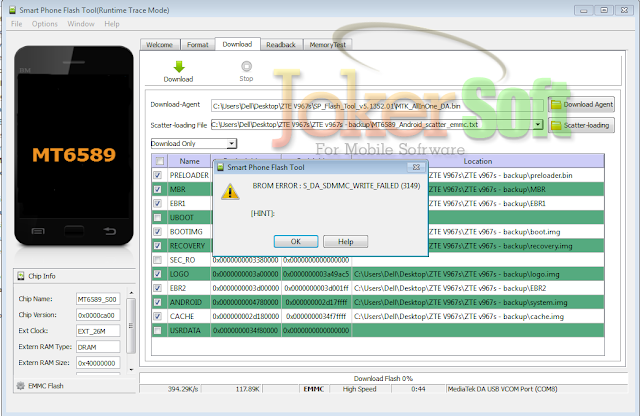
Task: Check the UBOOT checkbox
Action: click(x=158, y=218)
